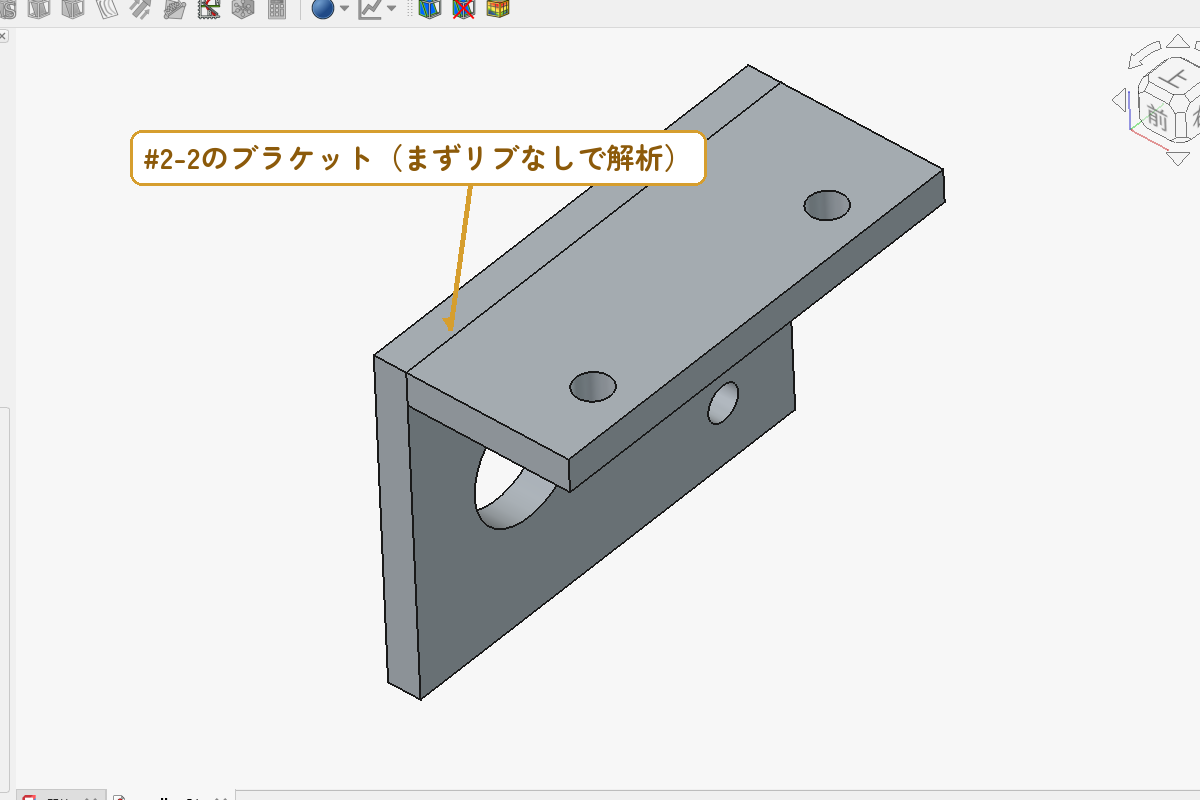Click the curved sheets toolbar icon
Image resolution: width=1200 pixels, height=800 pixels.
point(107,9)
